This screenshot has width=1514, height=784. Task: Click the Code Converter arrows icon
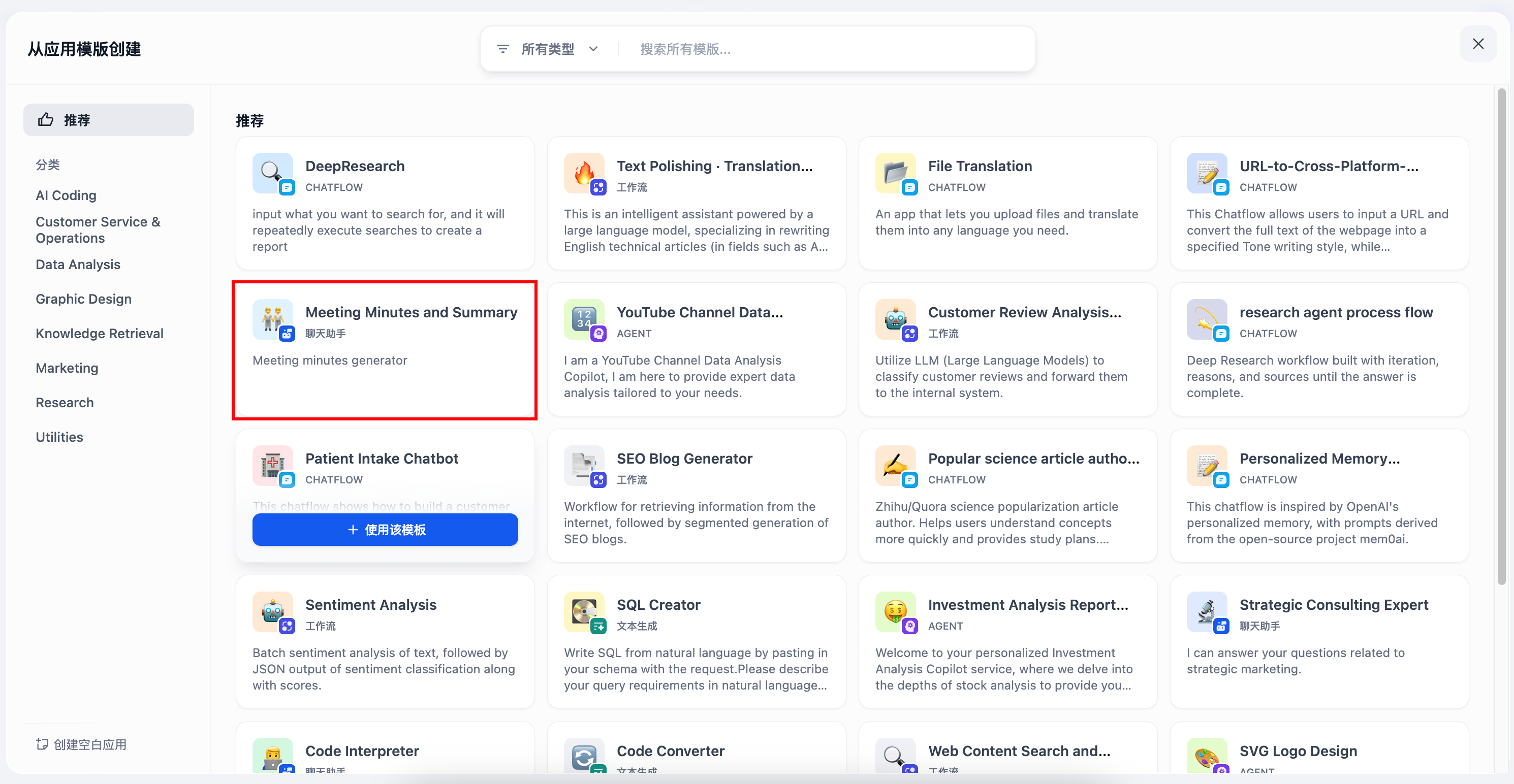click(x=584, y=757)
